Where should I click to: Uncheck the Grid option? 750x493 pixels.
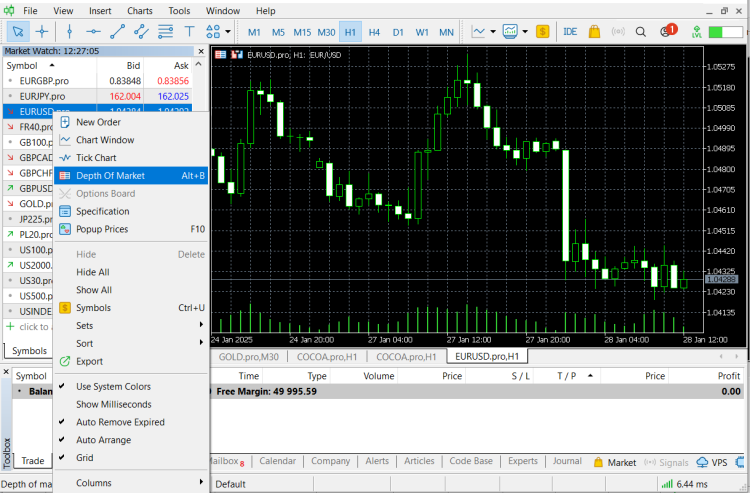coord(86,458)
